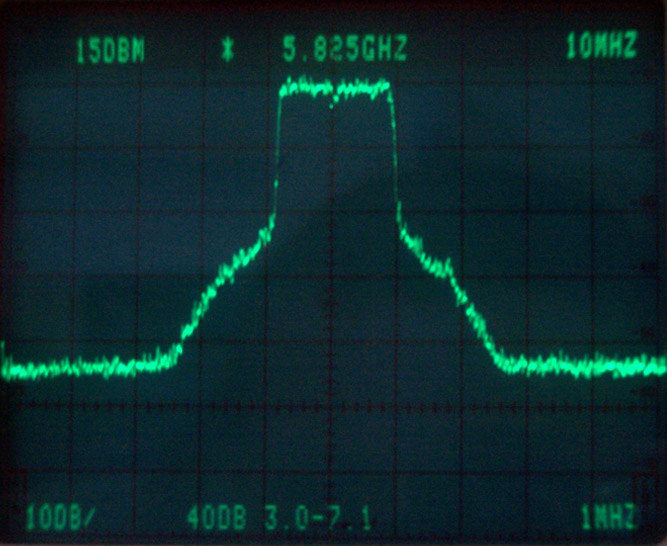The height and width of the screenshot is (546, 667).
Task: Click the 40DB attenuation readout
Action: coord(217,518)
